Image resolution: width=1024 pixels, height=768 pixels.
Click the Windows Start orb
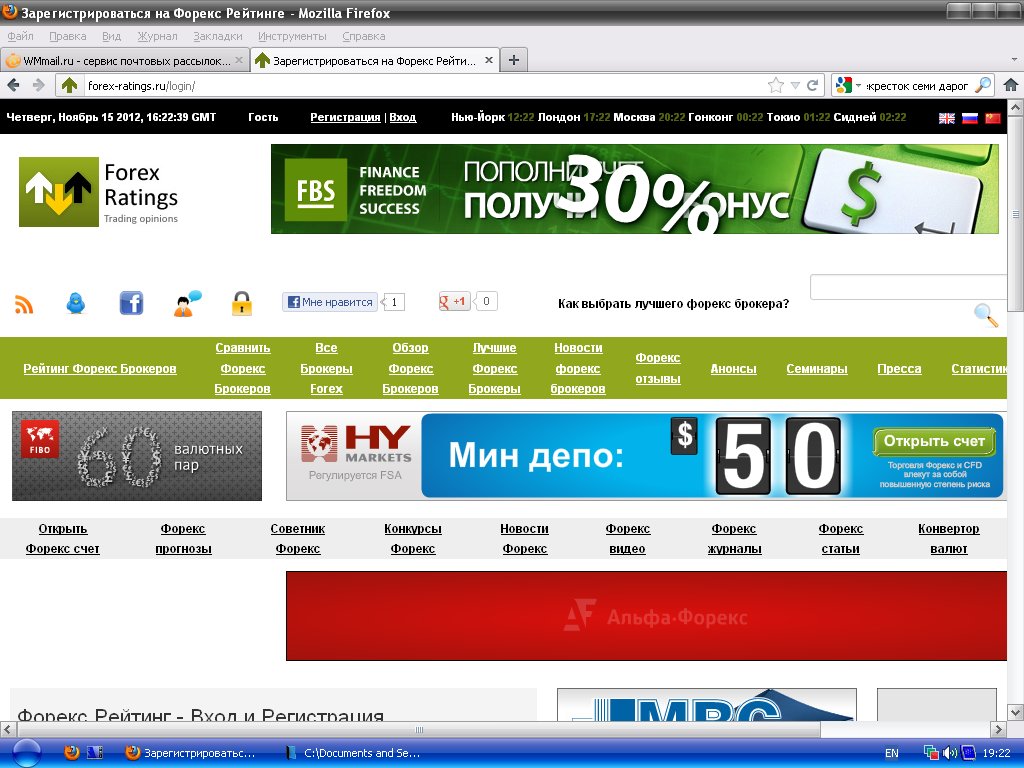pyautogui.click(x=26, y=753)
